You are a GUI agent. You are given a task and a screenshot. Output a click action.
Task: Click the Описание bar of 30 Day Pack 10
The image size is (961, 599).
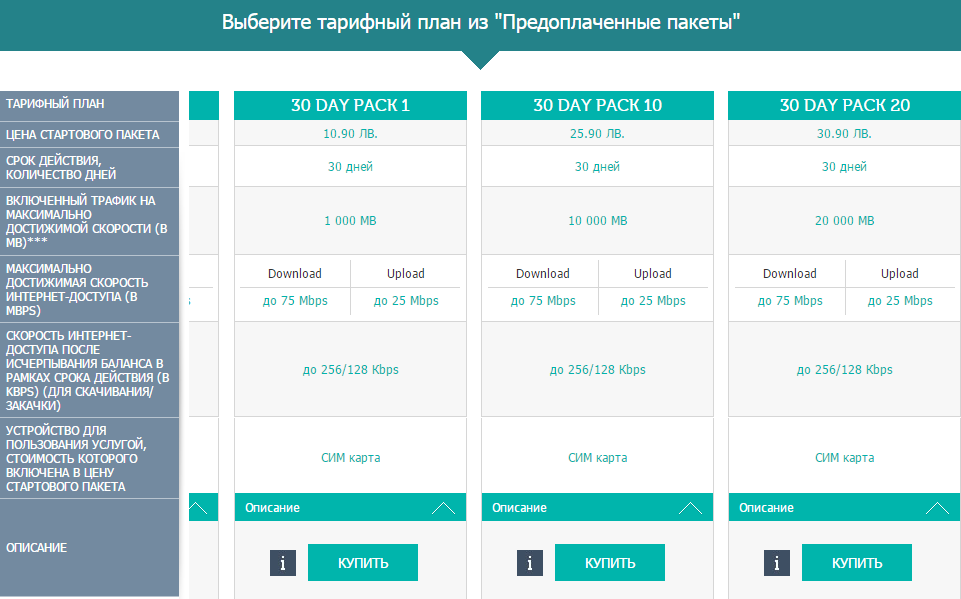[598, 507]
